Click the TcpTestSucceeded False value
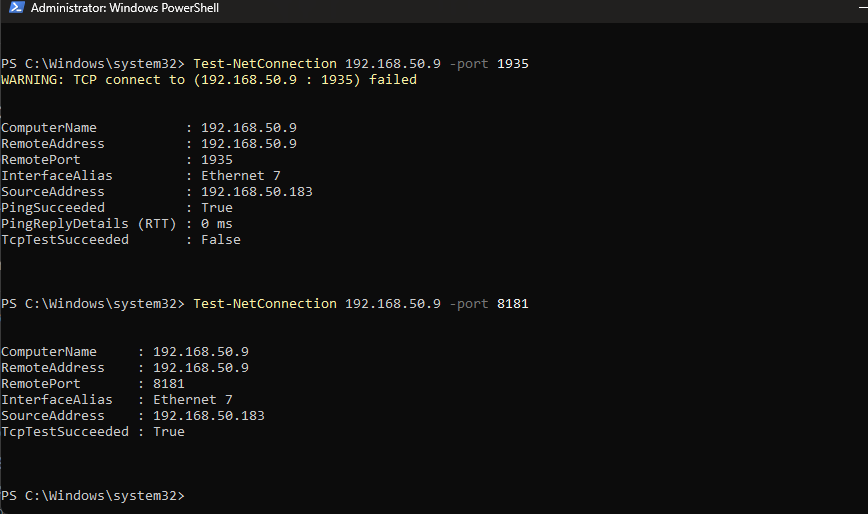This screenshot has height=514, width=868. (220, 240)
